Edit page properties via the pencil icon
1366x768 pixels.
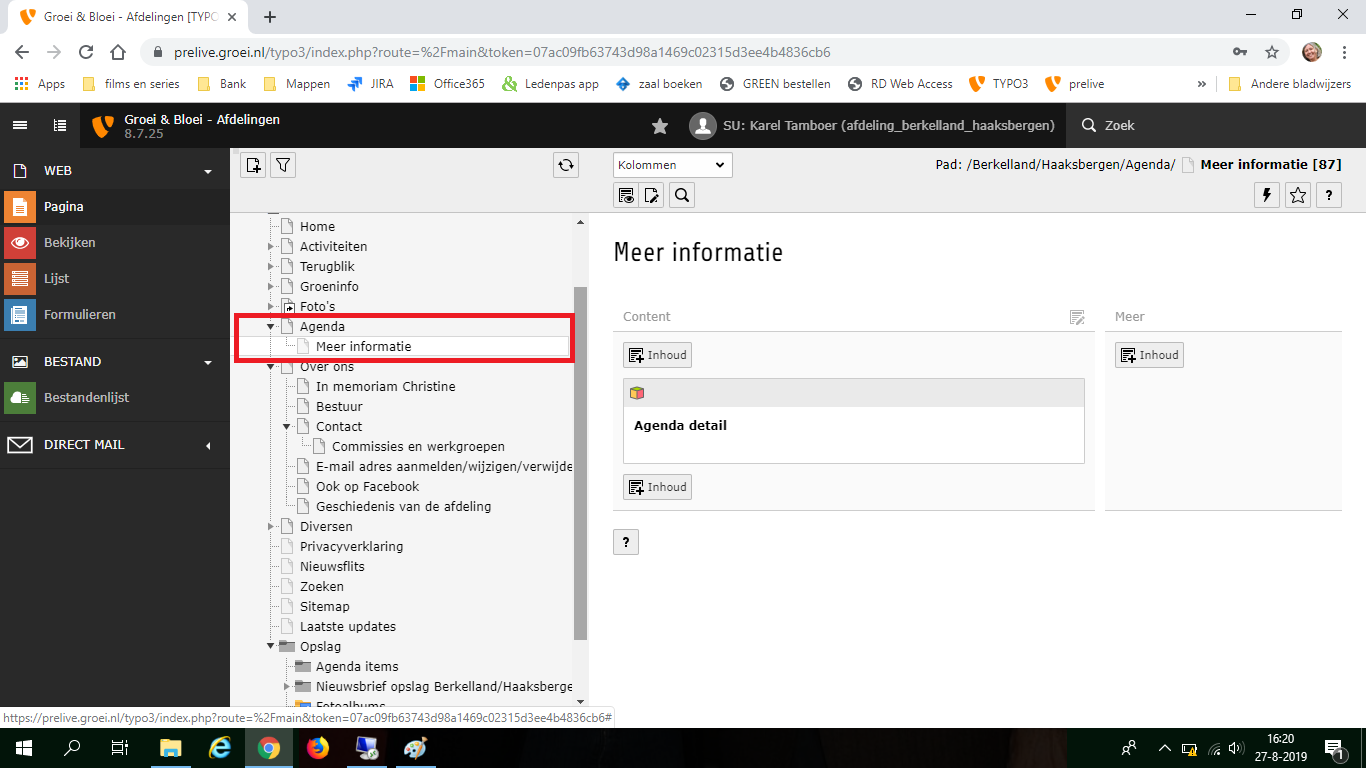tap(653, 195)
